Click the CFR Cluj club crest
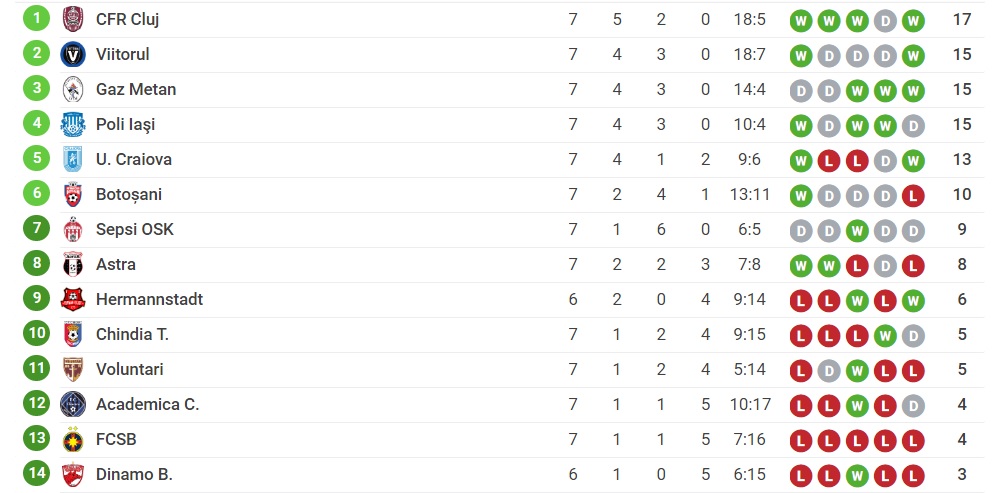Viewport: 998px width, 493px height. pyautogui.click(x=73, y=19)
